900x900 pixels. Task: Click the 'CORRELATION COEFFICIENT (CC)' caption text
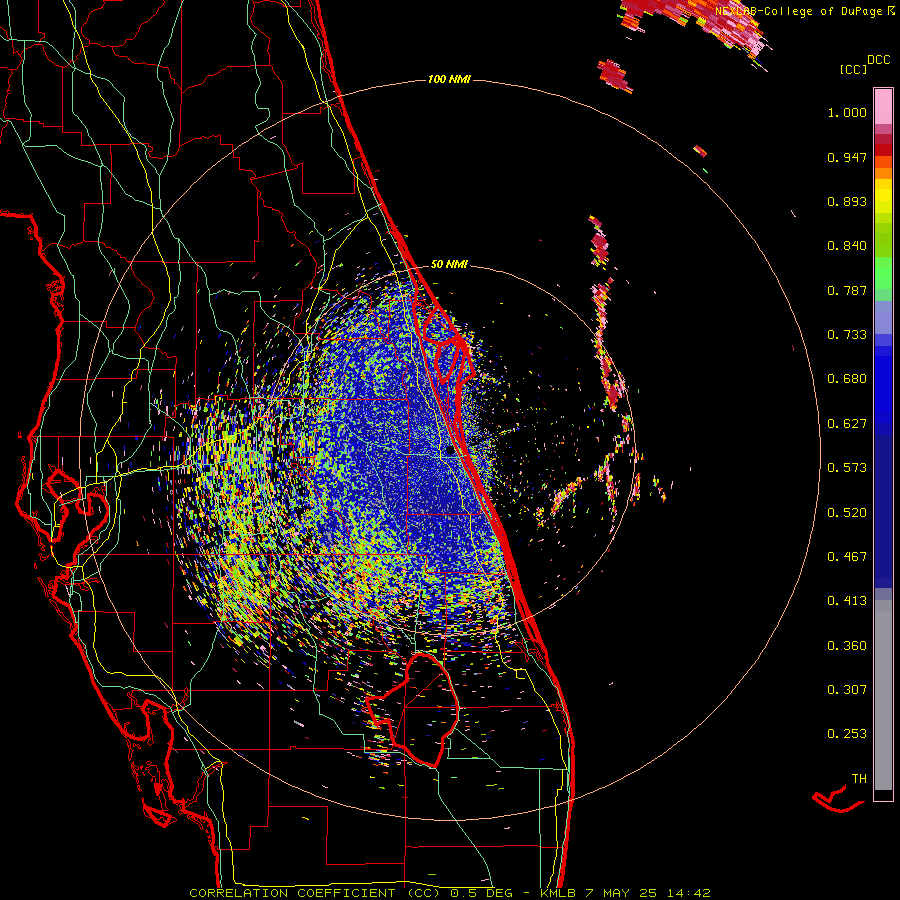pos(315,893)
